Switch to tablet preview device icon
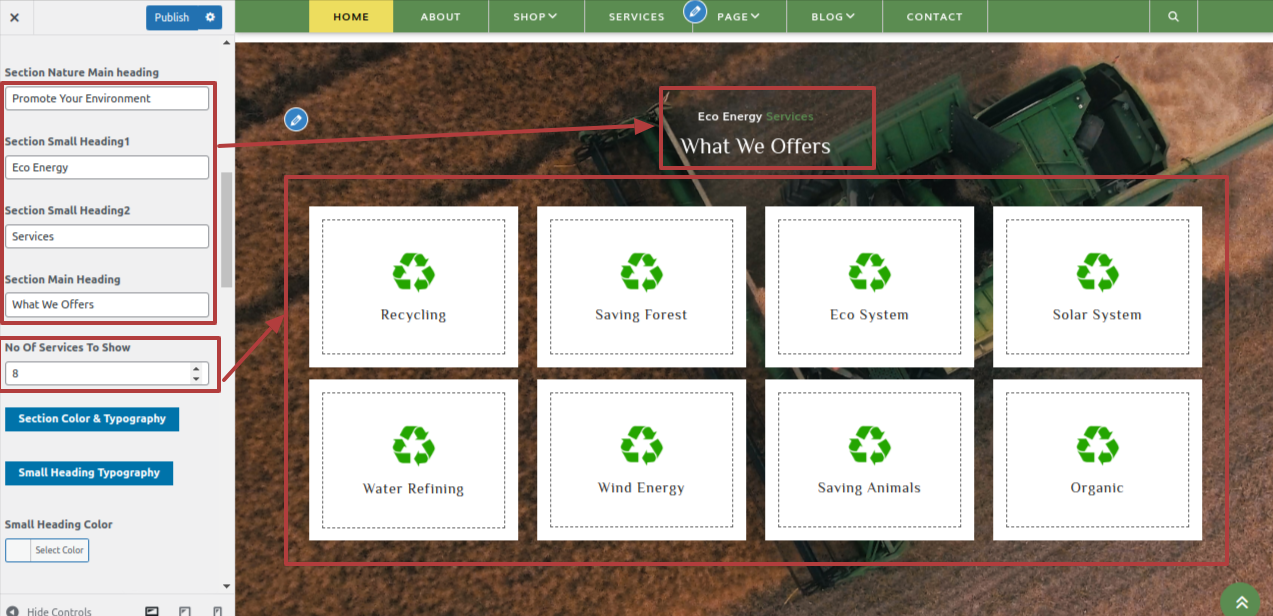This screenshot has width=1273, height=616. point(185,610)
